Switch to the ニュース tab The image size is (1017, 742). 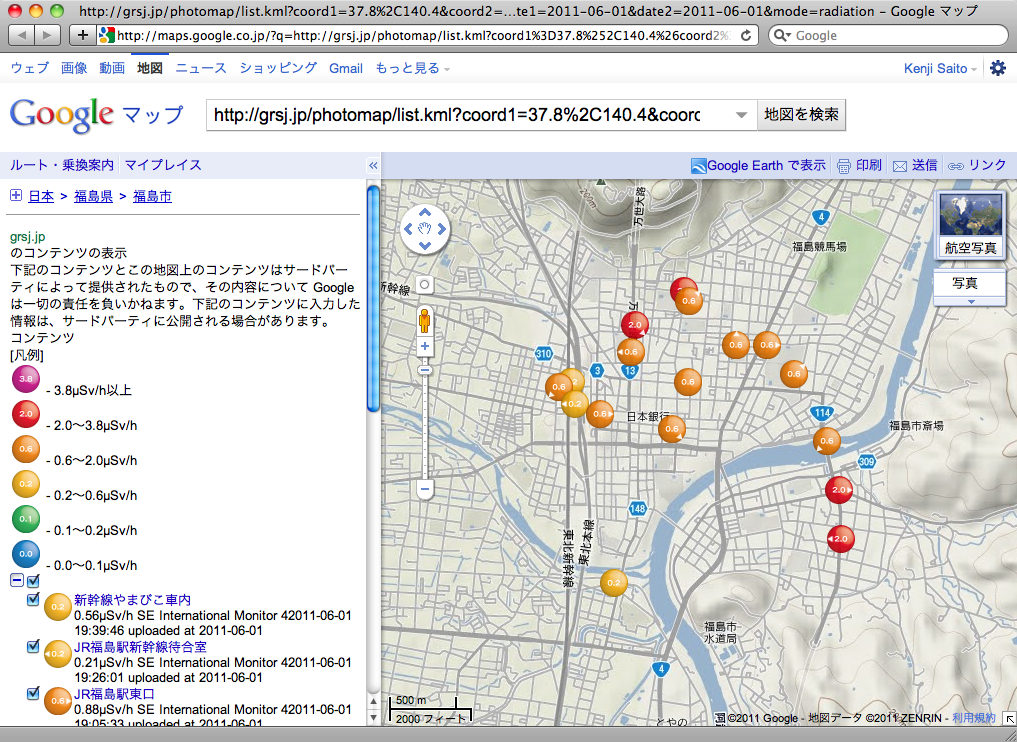pyautogui.click(x=201, y=68)
